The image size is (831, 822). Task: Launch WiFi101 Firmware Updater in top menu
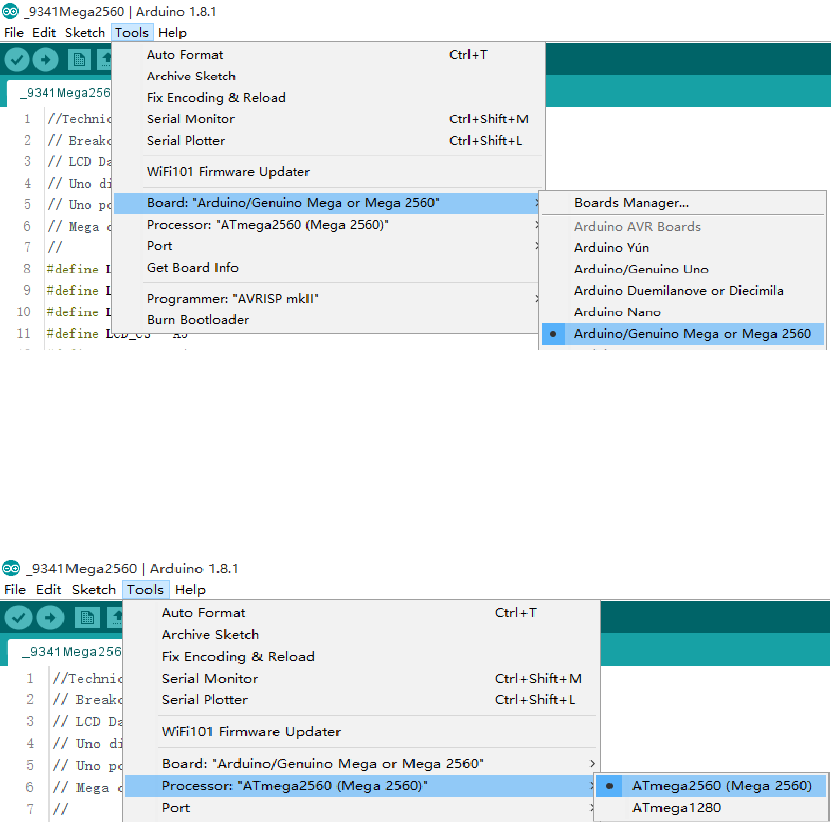point(329,172)
